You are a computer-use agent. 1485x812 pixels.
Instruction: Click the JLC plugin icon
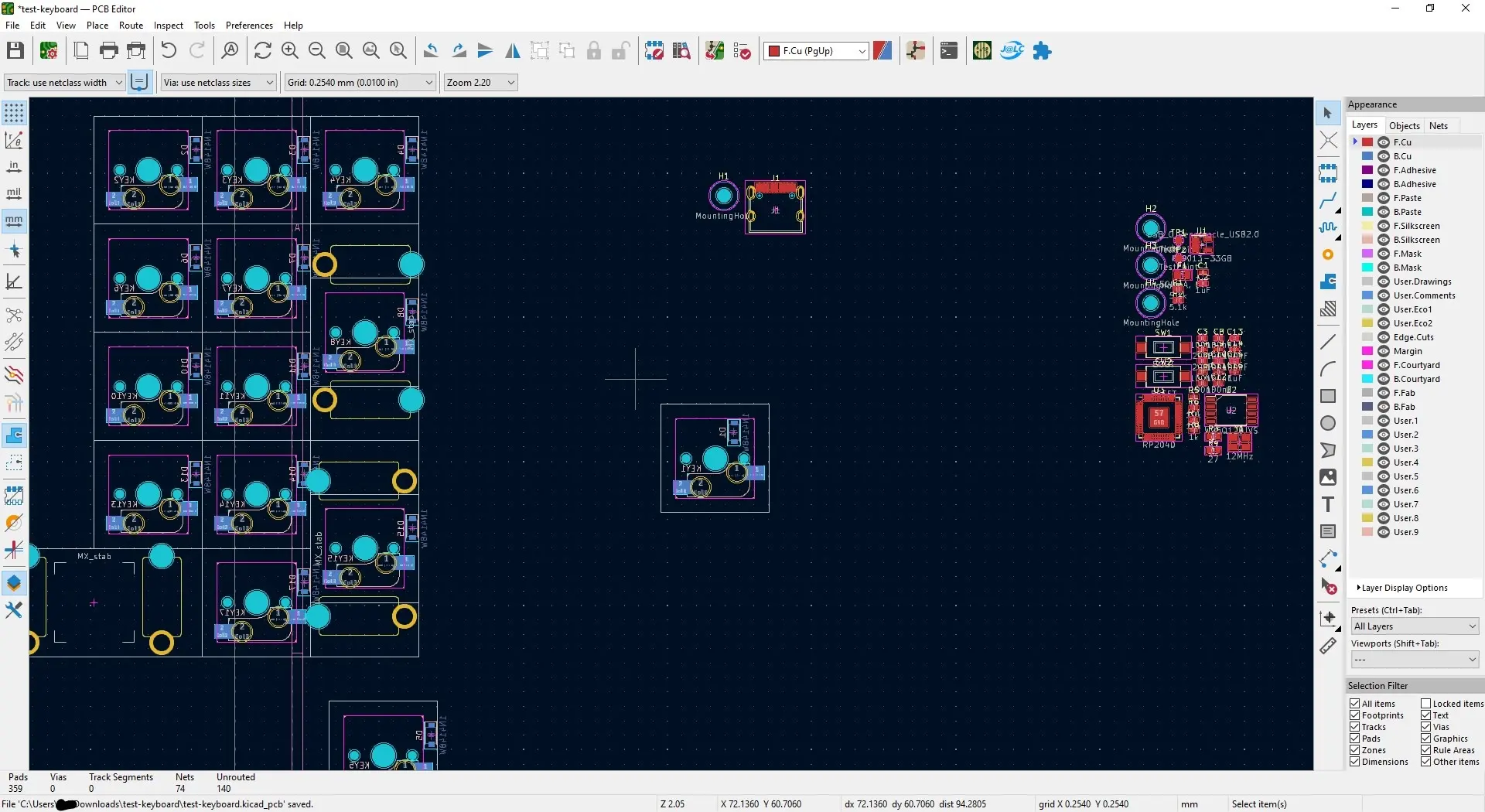(x=1012, y=51)
